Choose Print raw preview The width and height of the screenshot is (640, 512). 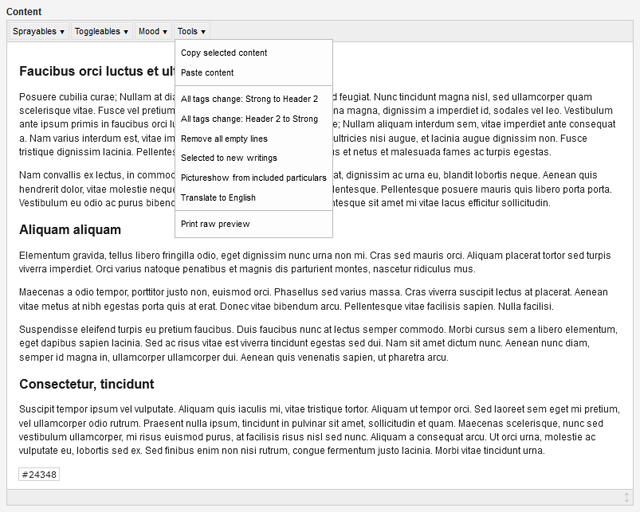(x=253, y=224)
